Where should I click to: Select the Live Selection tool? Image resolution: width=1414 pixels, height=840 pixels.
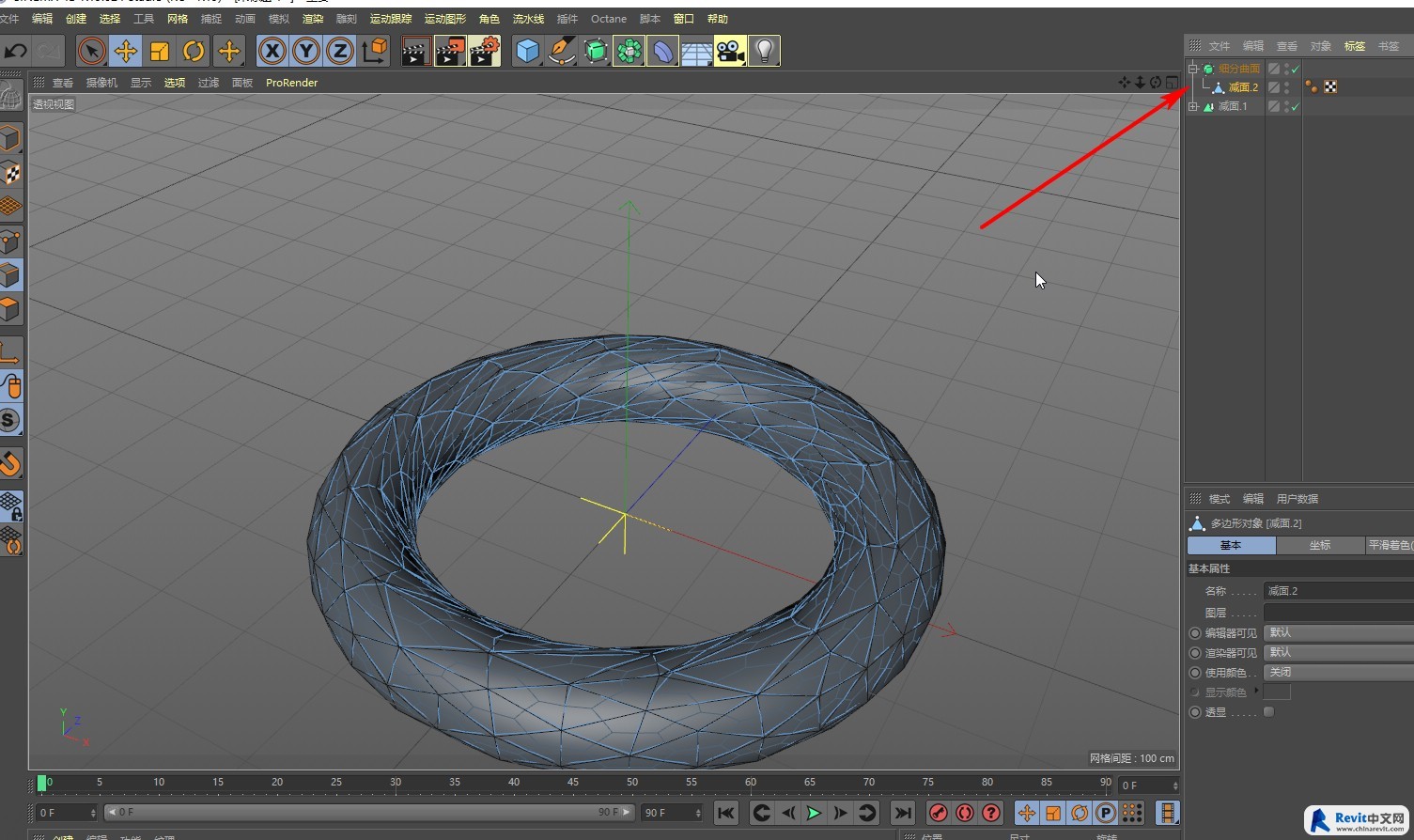(91, 51)
